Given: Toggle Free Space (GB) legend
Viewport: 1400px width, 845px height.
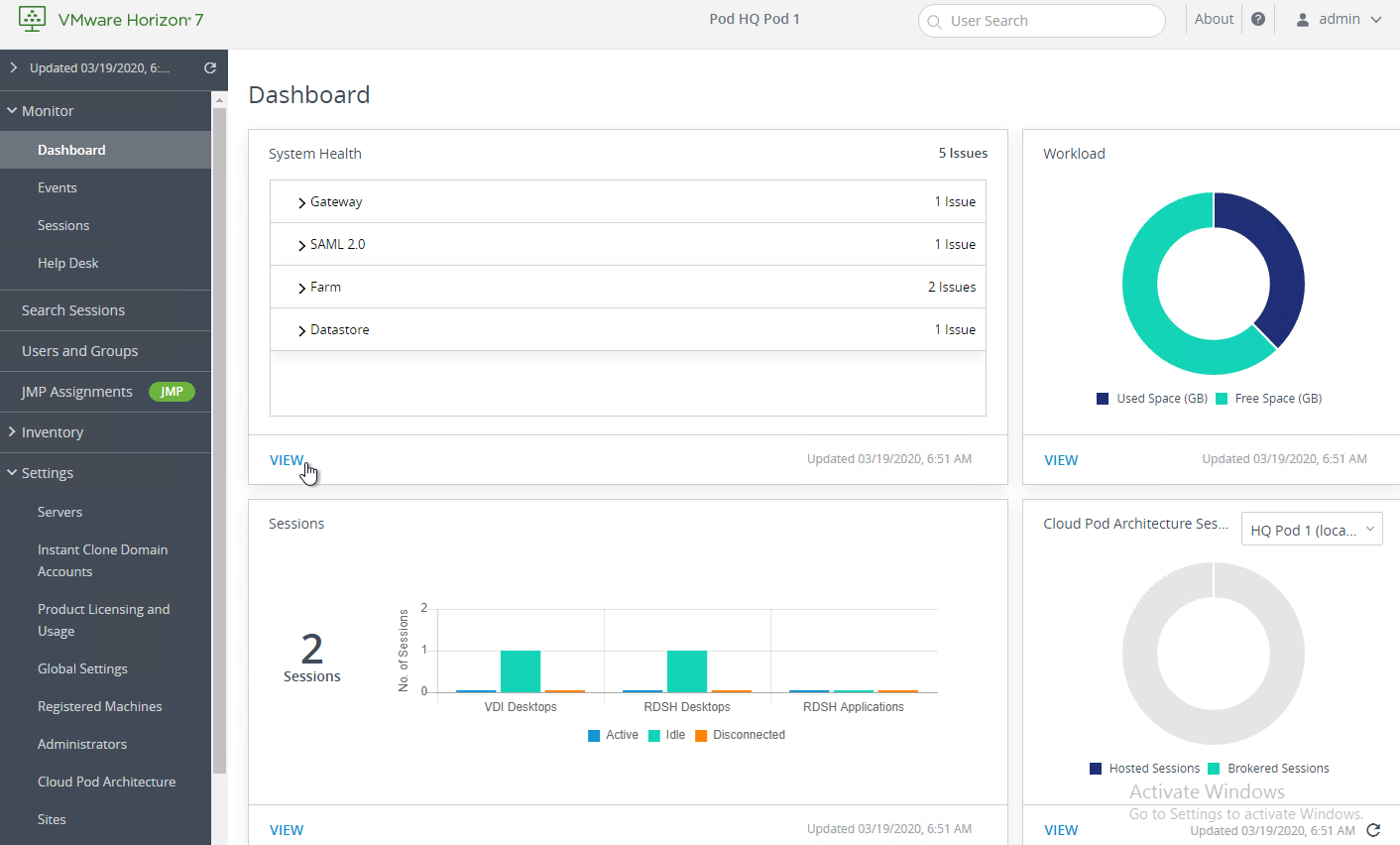Looking at the screenshot, I should 1268,399.
